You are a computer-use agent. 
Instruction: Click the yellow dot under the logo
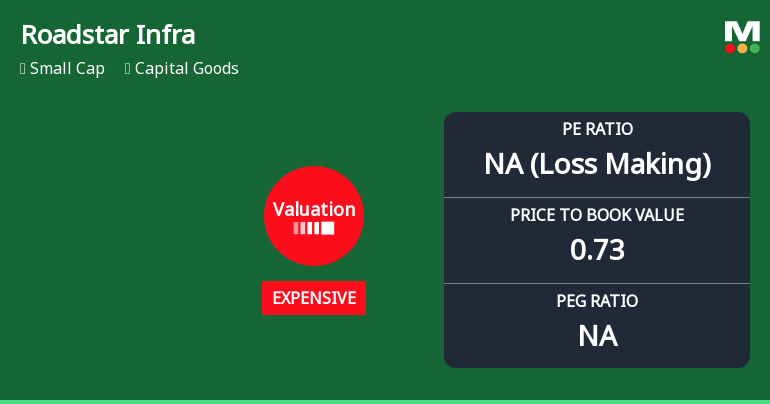click(743, 48)
